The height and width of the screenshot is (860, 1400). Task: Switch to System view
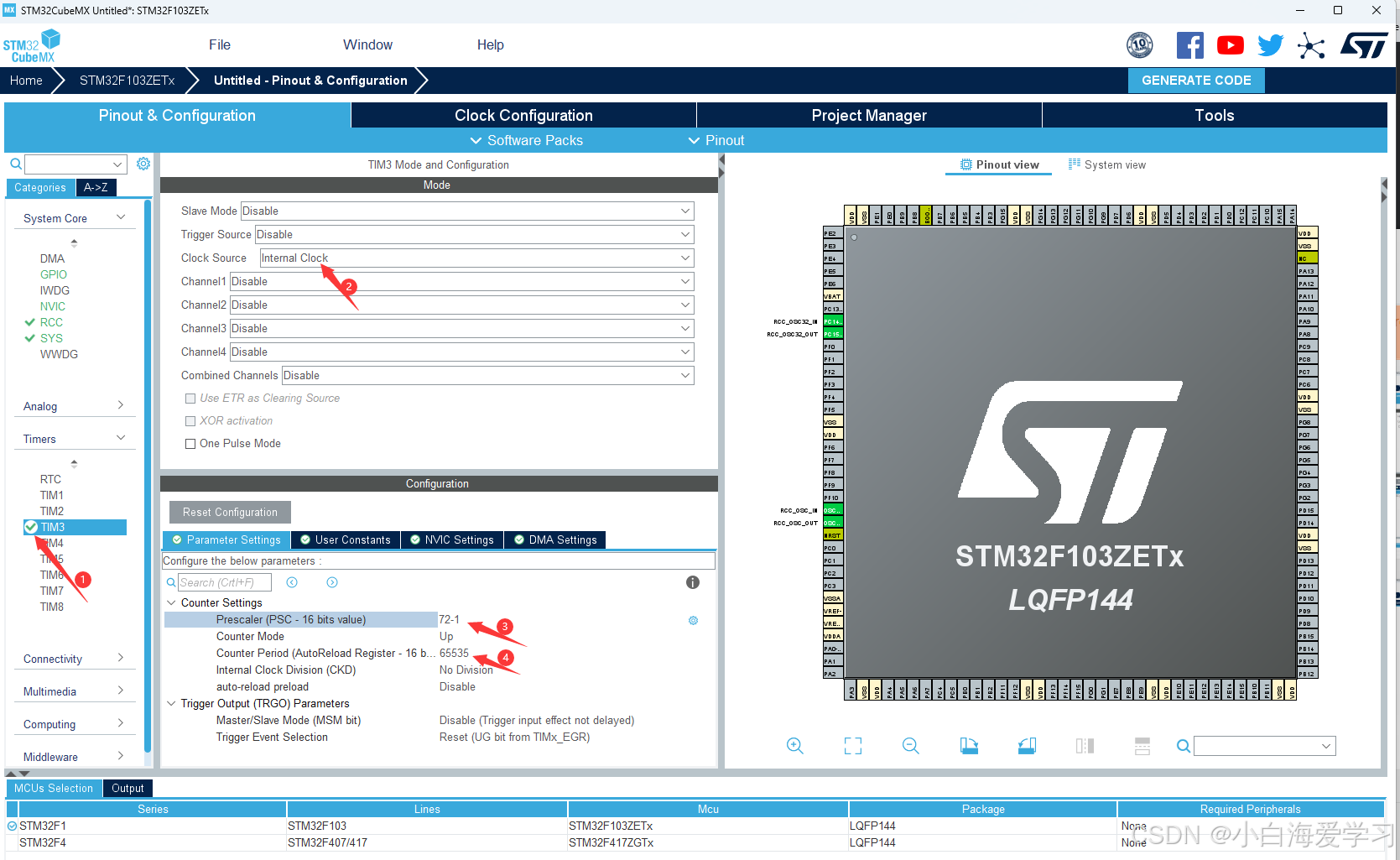coord(1107,165)
